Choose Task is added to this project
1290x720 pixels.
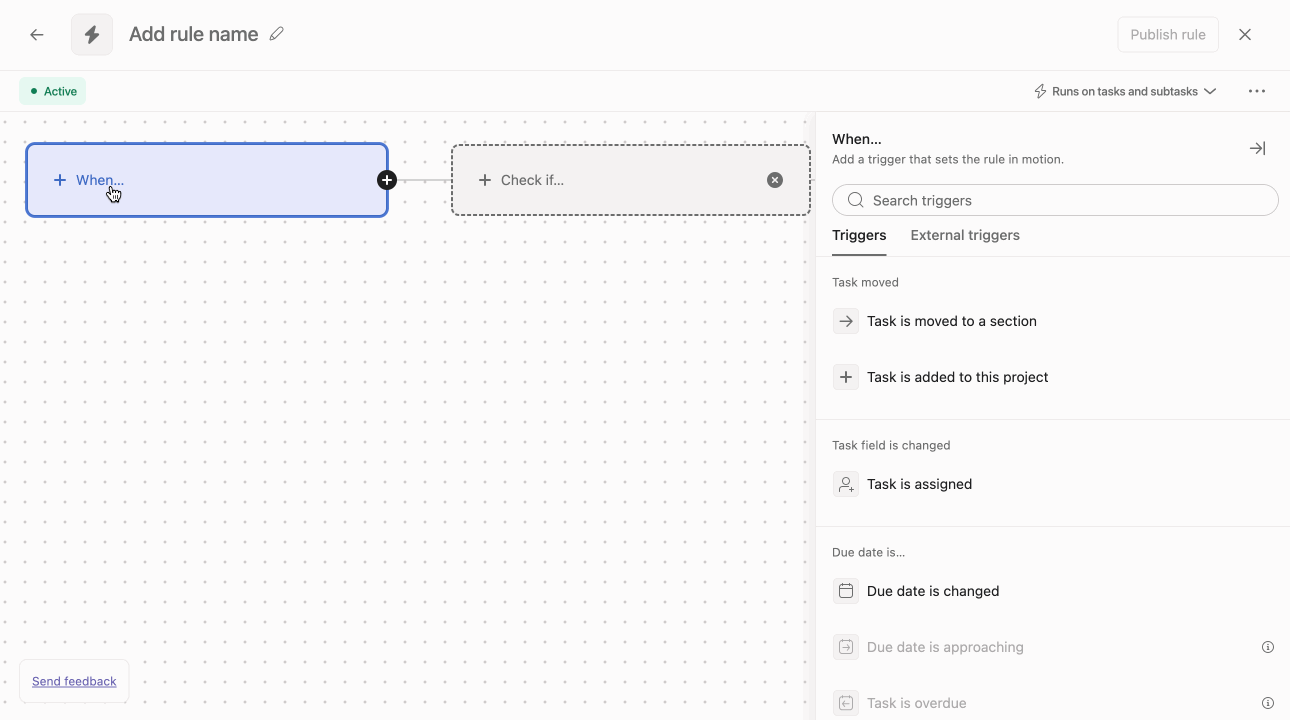tap(957, 377)
